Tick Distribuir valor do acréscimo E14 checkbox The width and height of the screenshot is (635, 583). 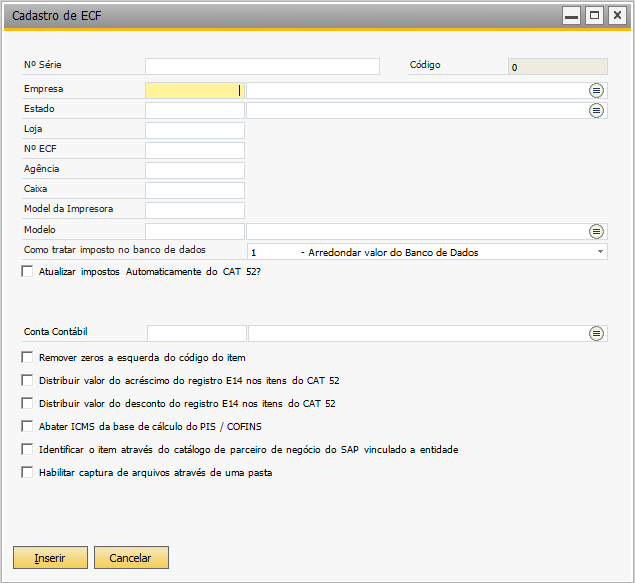point(27,380)
